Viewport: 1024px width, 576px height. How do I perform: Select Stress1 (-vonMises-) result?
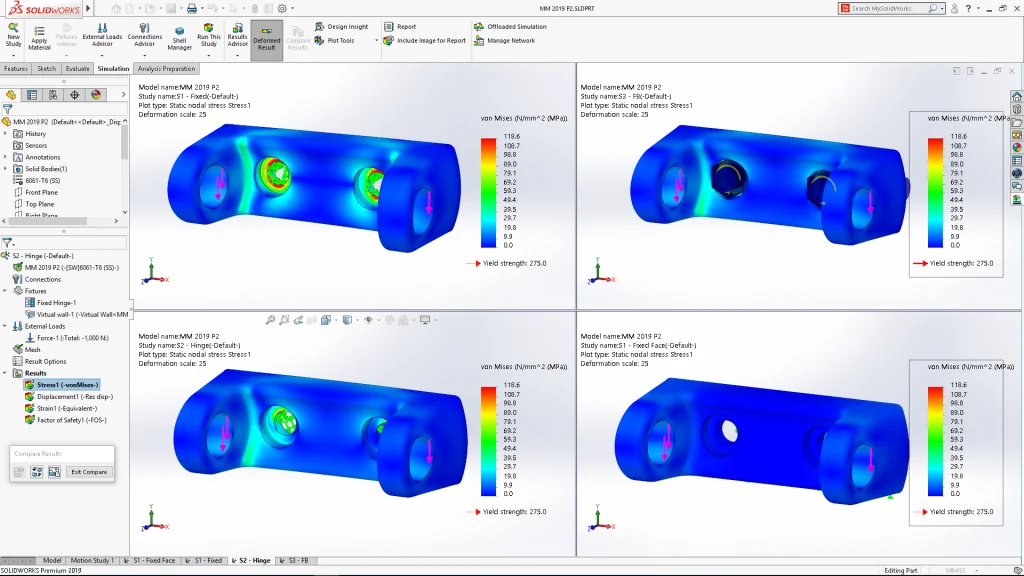(61, 385)
